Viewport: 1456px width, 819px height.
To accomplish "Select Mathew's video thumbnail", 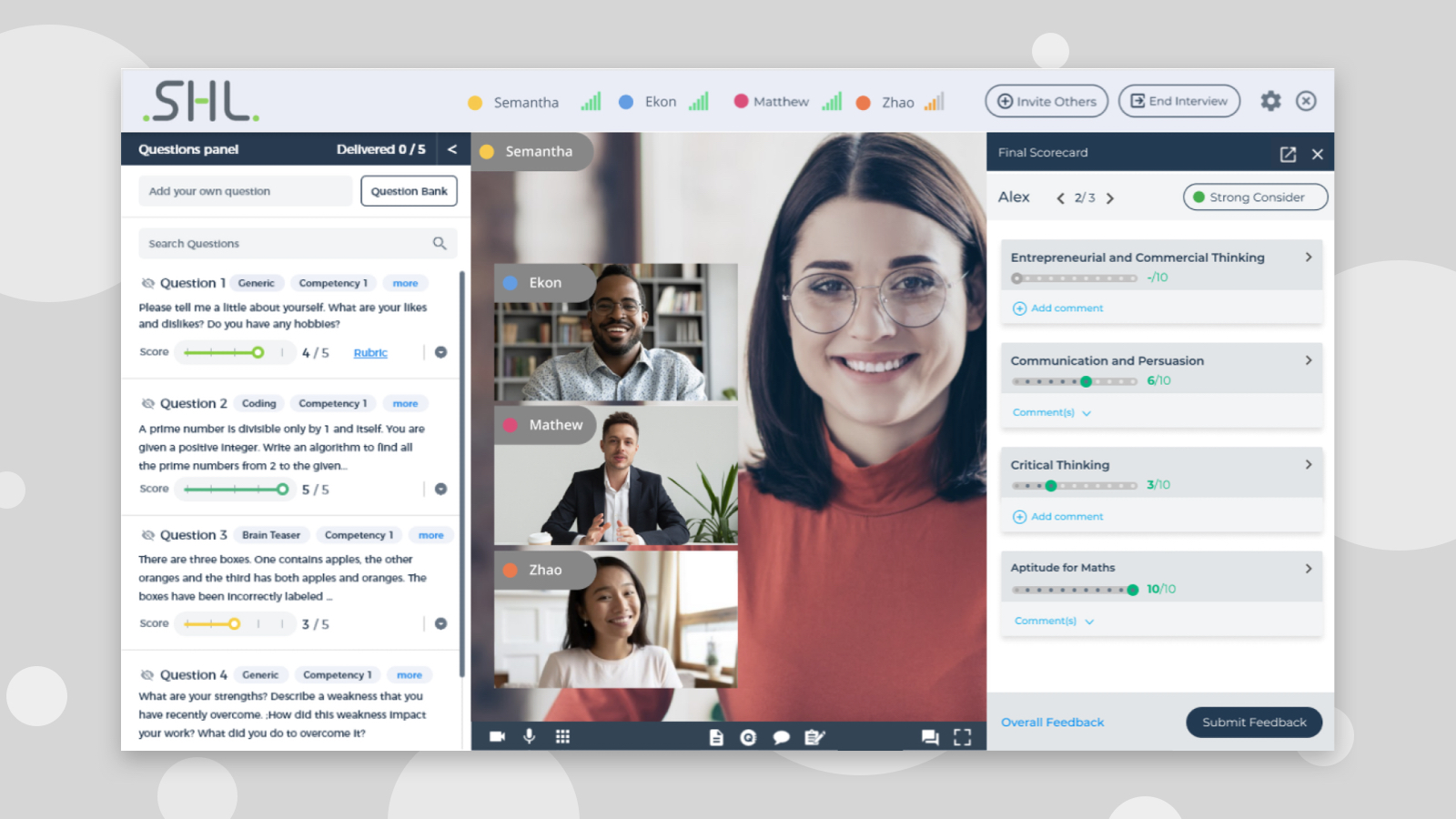I will pos(616,475).
